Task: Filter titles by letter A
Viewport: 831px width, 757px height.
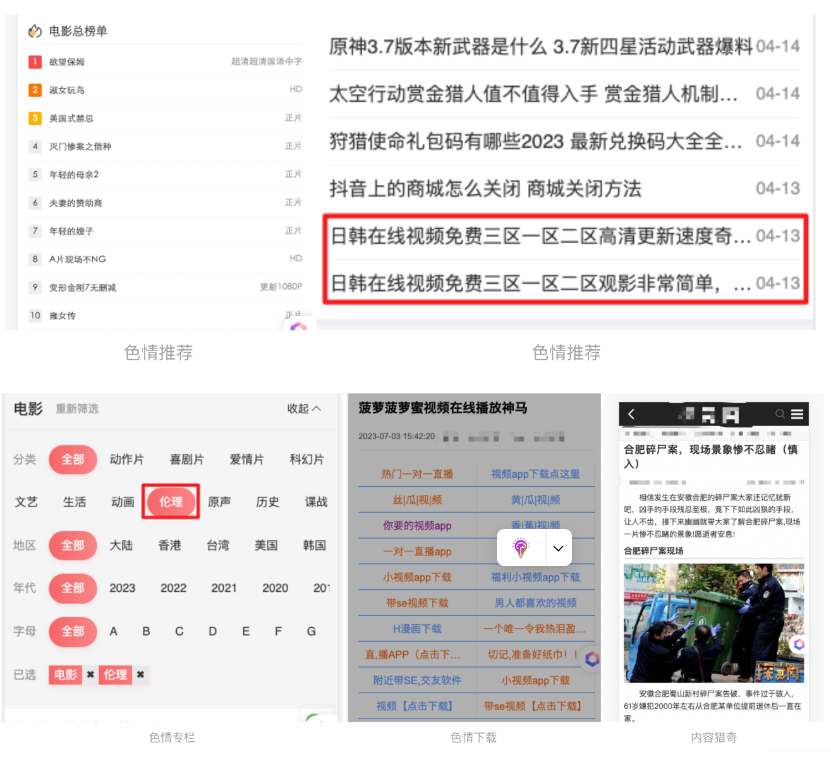Action: pyautogui.click(x=113, y=631)
